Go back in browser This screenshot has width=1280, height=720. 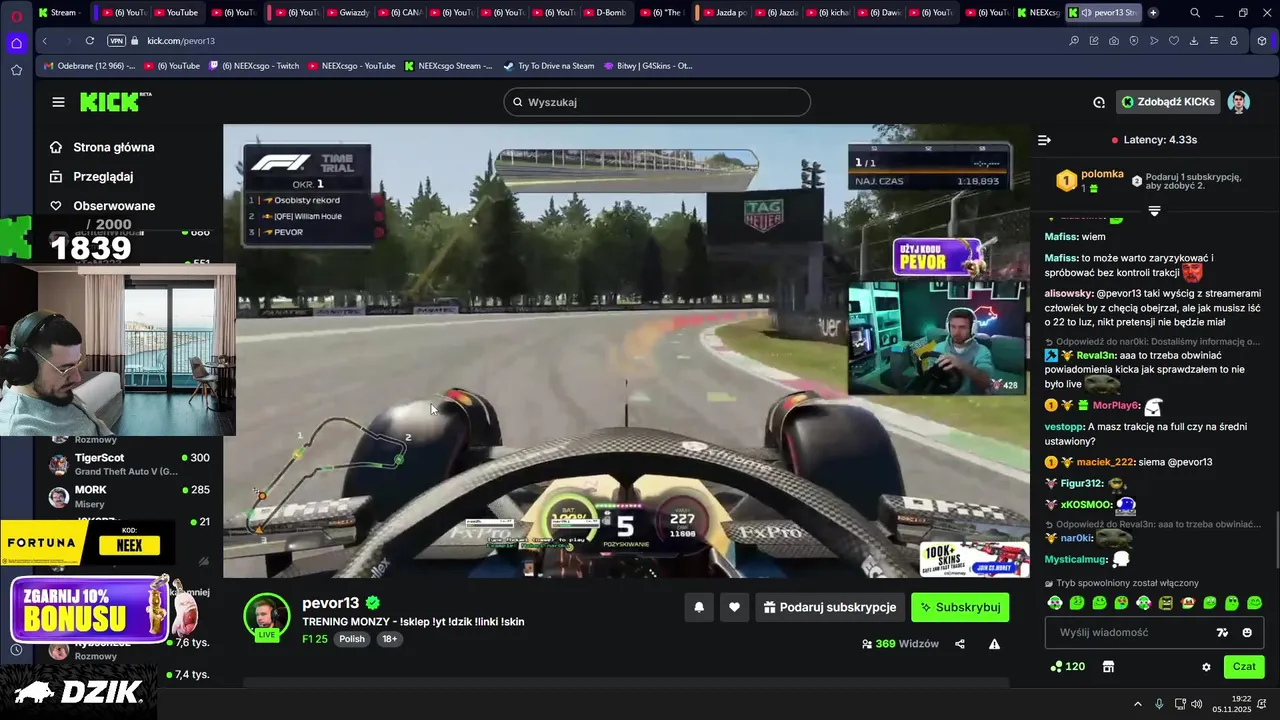(x=45, y=41)
